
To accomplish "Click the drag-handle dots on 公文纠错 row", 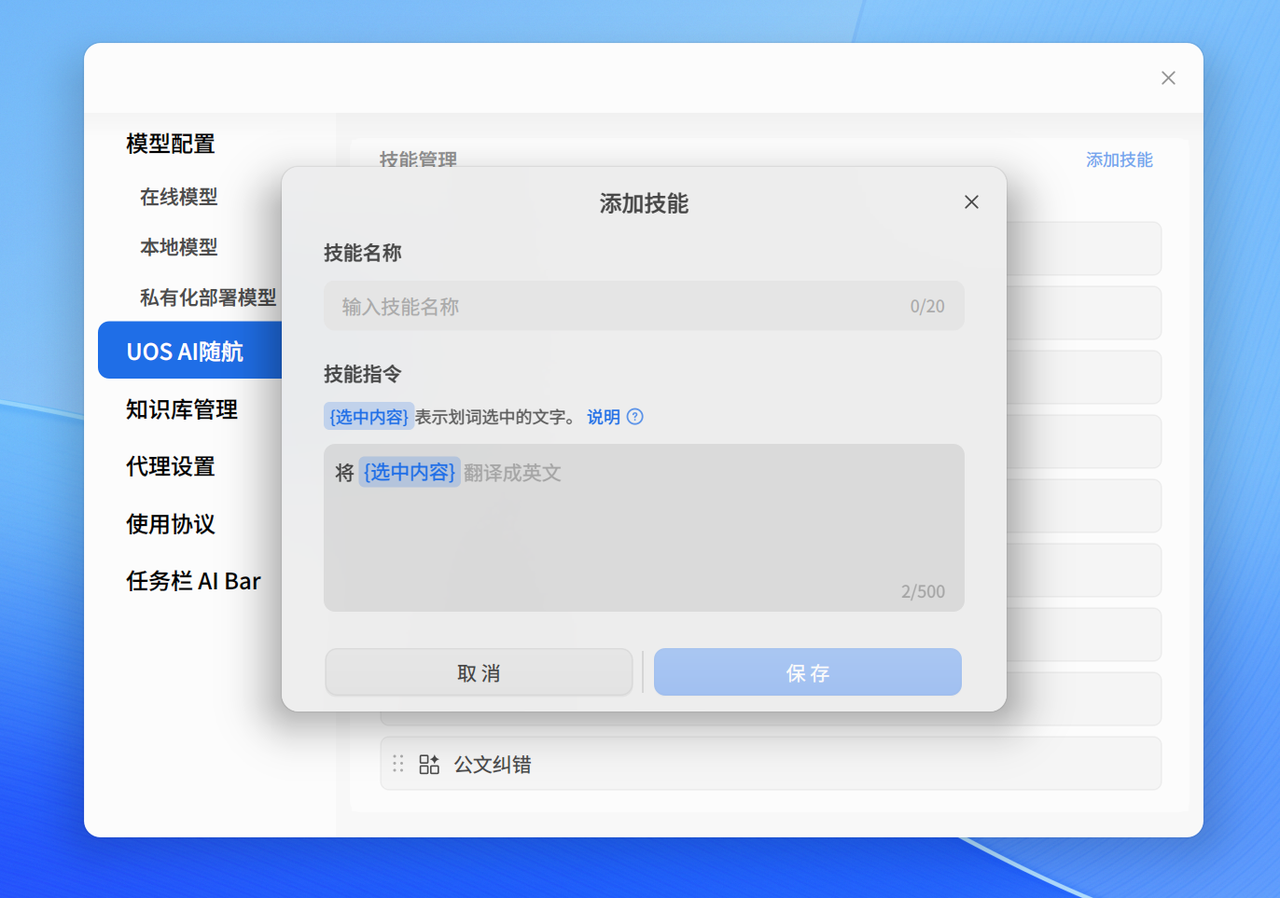I will (x=398, y=764).
